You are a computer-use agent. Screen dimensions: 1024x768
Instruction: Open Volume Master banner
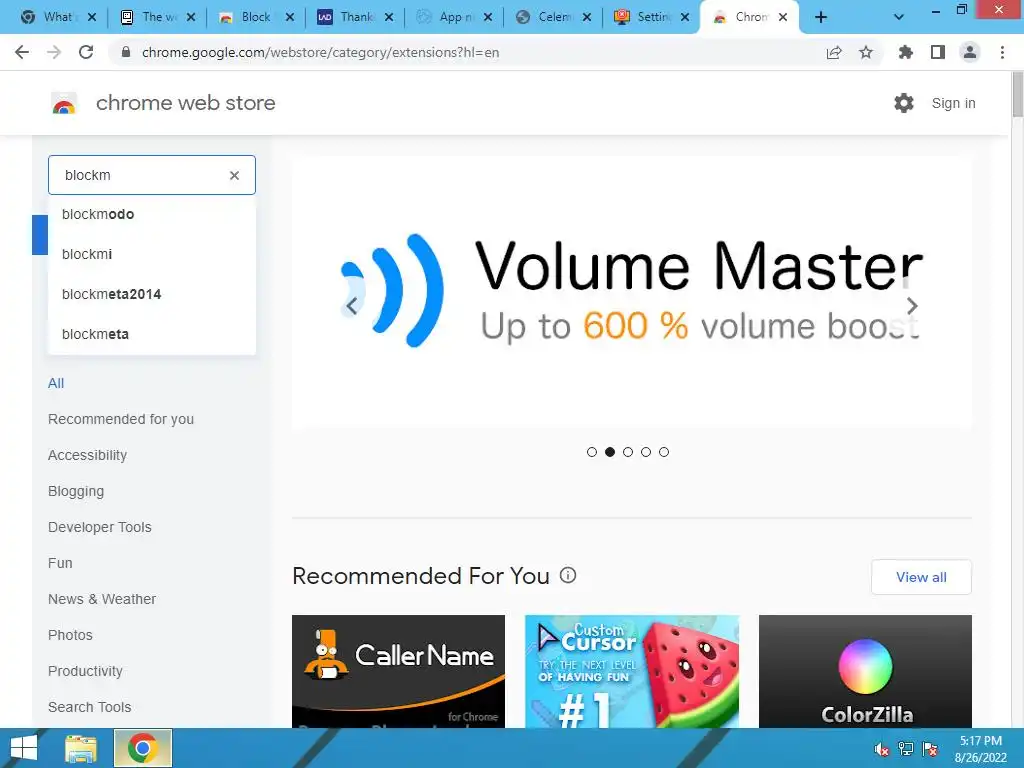point(632,291)
